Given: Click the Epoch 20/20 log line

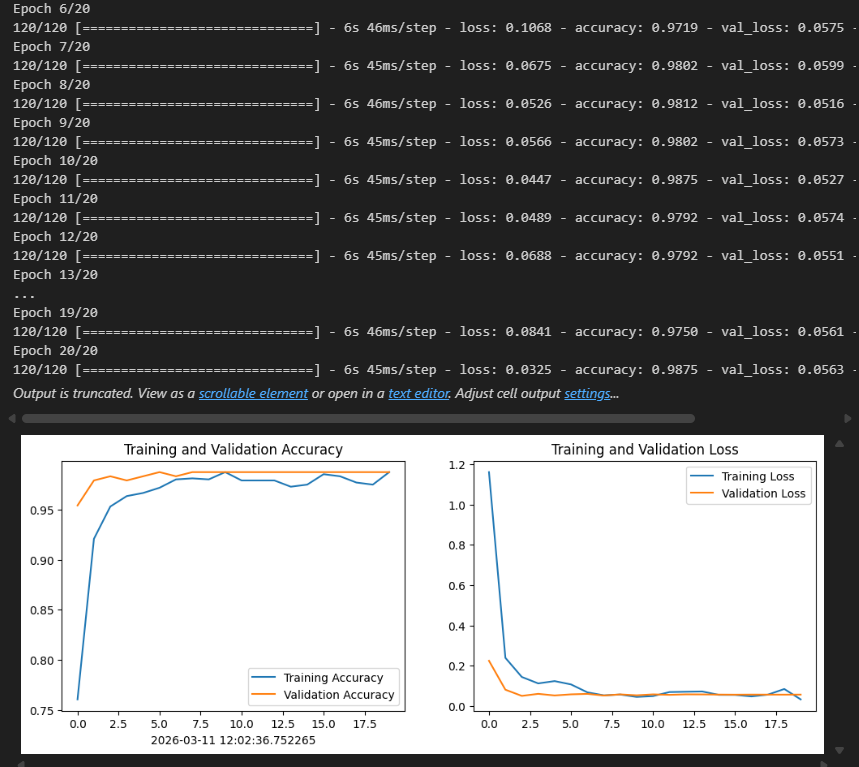Looking at the screenshot, I should 55,351.
